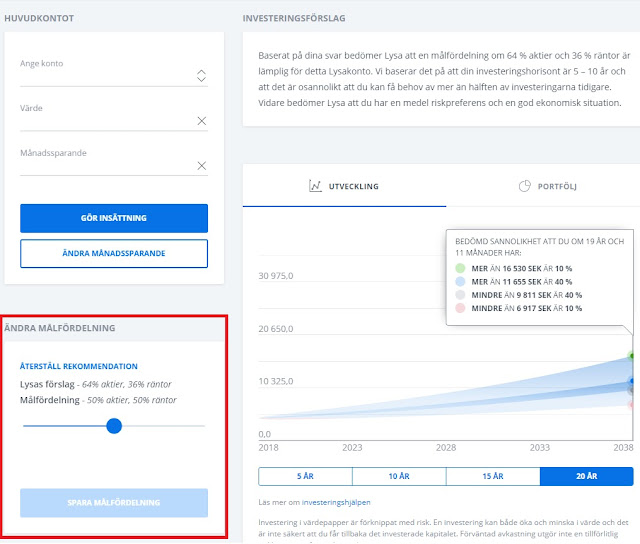Select the 5 år time horizon
640x544 pixels.
coord(305,476)
